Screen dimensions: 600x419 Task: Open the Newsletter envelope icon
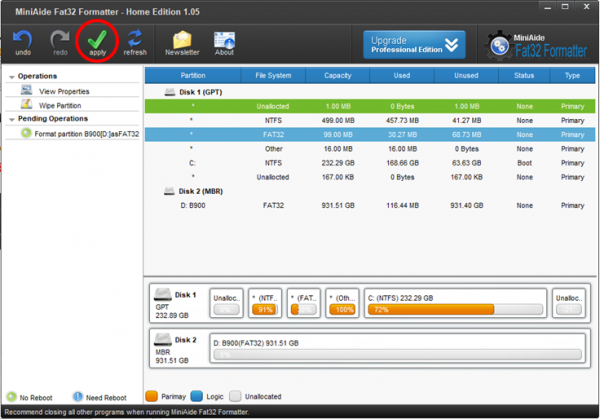(x=182, y=38)
